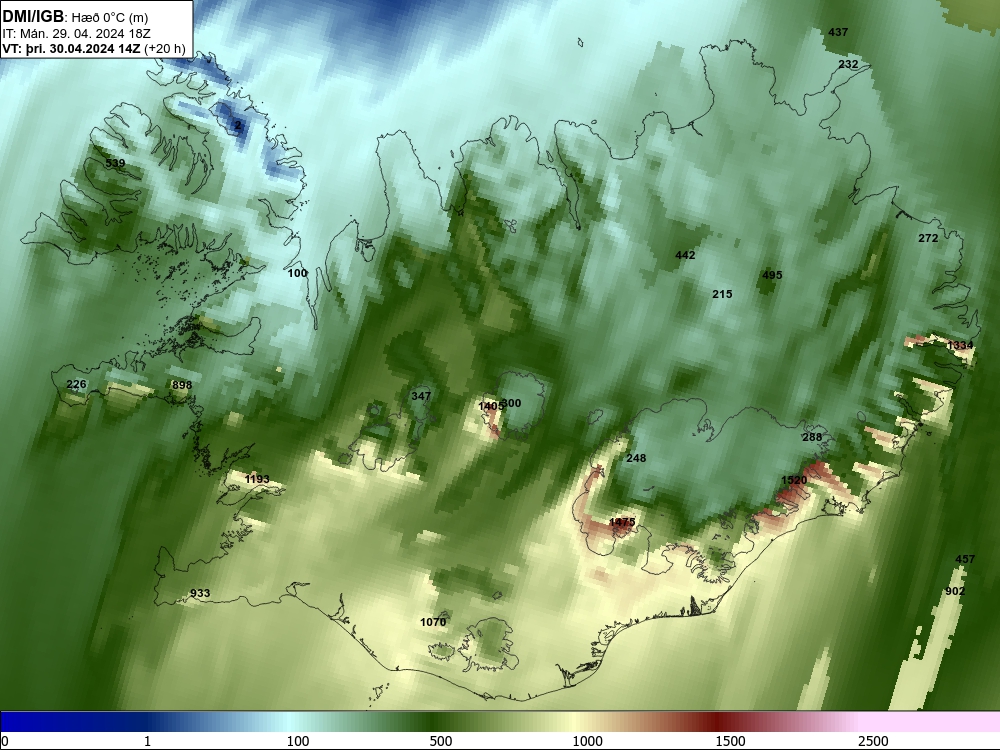Click the "DMI/IGB: Hæð 0°C (m)" title line
The image size is (1000, 750).
[75, 17]
